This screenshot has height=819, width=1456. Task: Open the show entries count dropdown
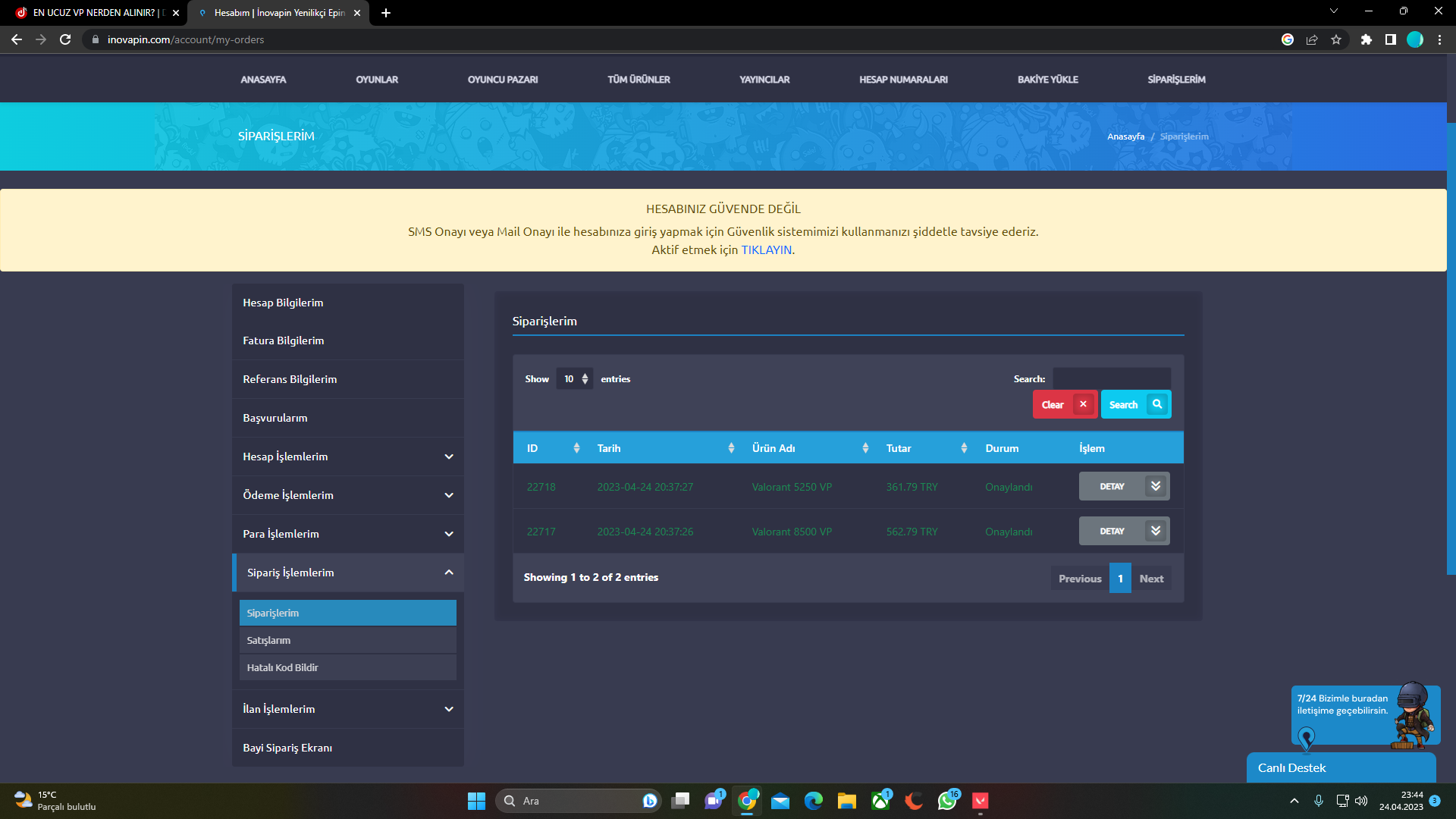pos(575,379)
